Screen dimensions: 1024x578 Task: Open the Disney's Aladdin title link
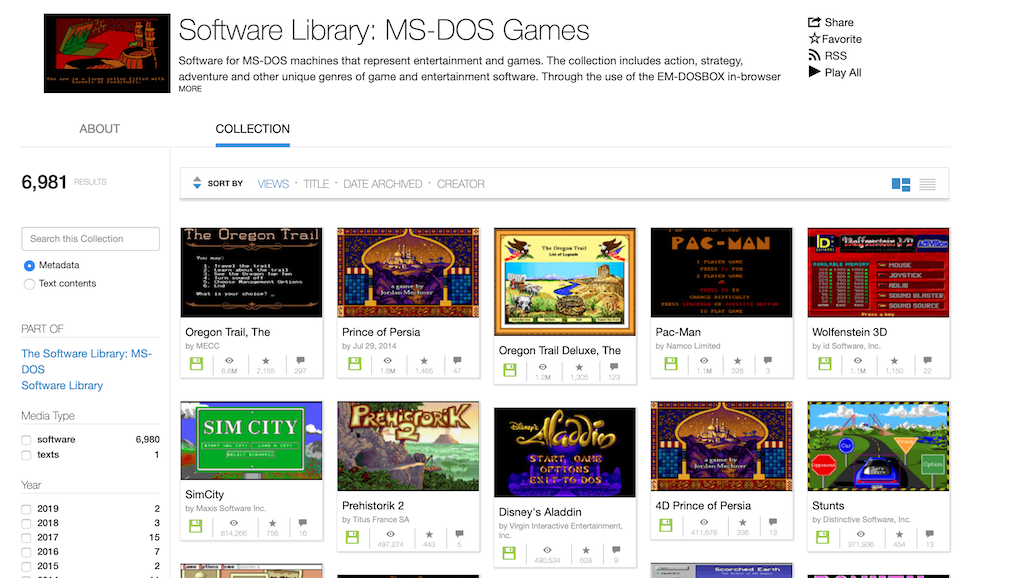540,512
